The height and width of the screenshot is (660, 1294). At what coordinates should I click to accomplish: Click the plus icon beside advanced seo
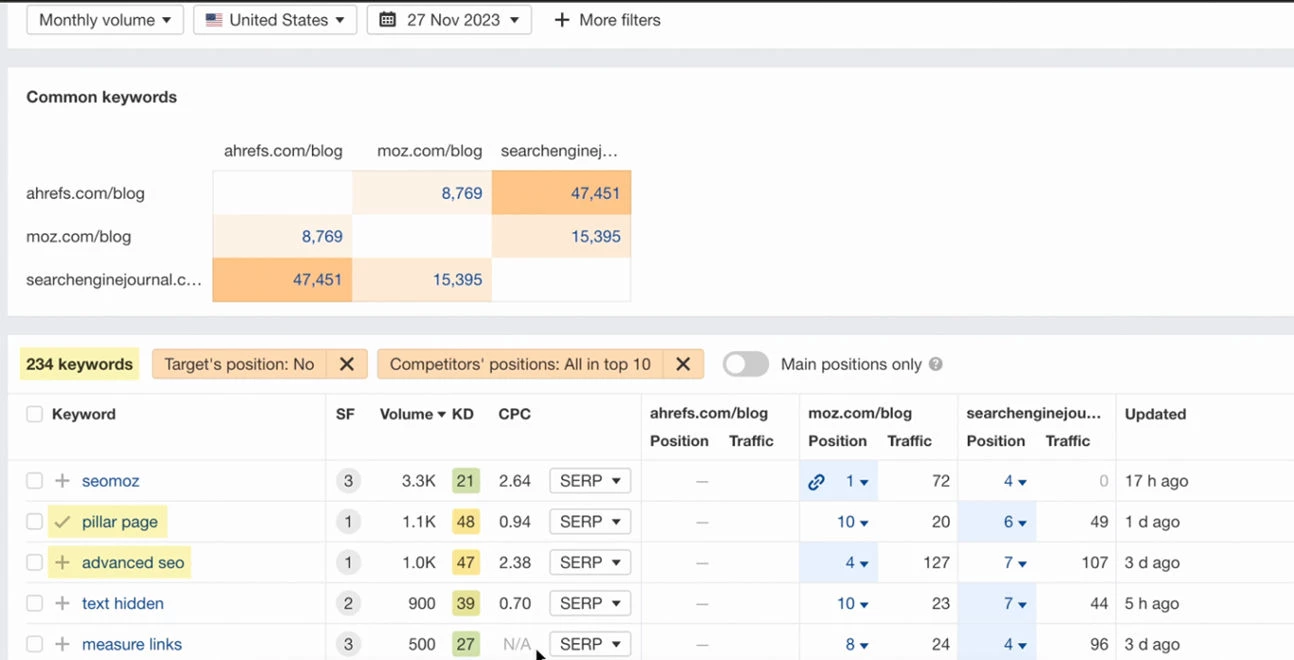62,563
